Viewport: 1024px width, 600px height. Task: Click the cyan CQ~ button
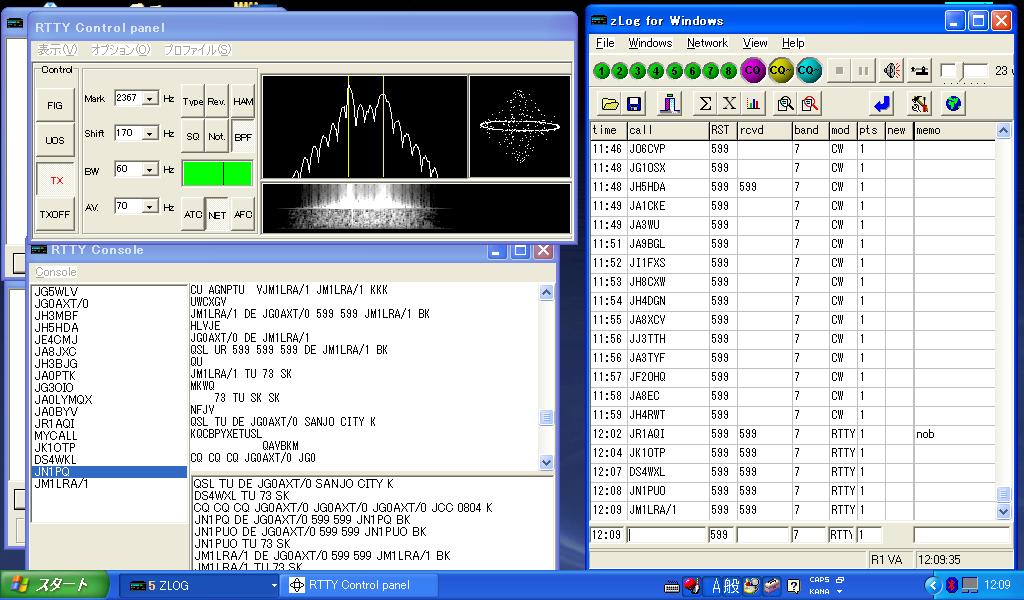coord(808,70)
